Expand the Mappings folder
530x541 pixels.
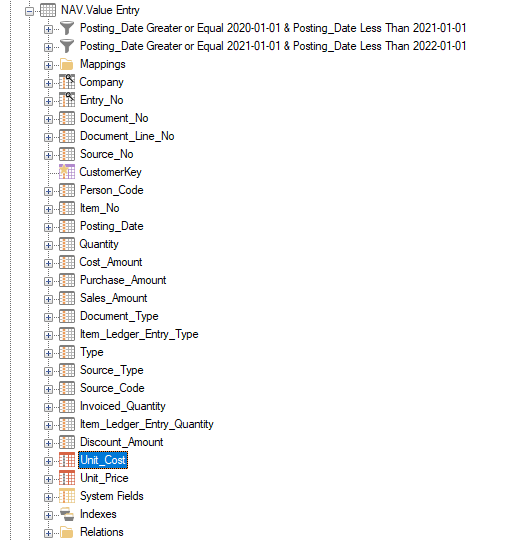[x=48, y=65]
